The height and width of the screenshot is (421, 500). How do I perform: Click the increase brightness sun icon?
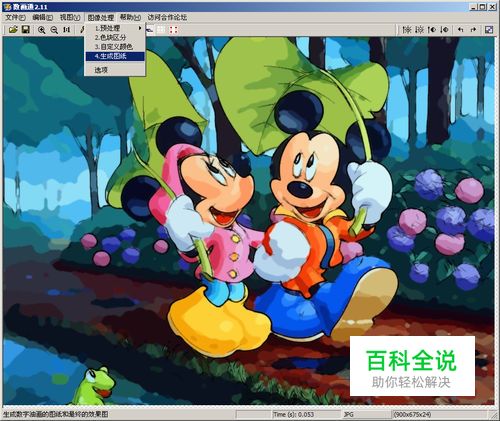tap(407, 30)
